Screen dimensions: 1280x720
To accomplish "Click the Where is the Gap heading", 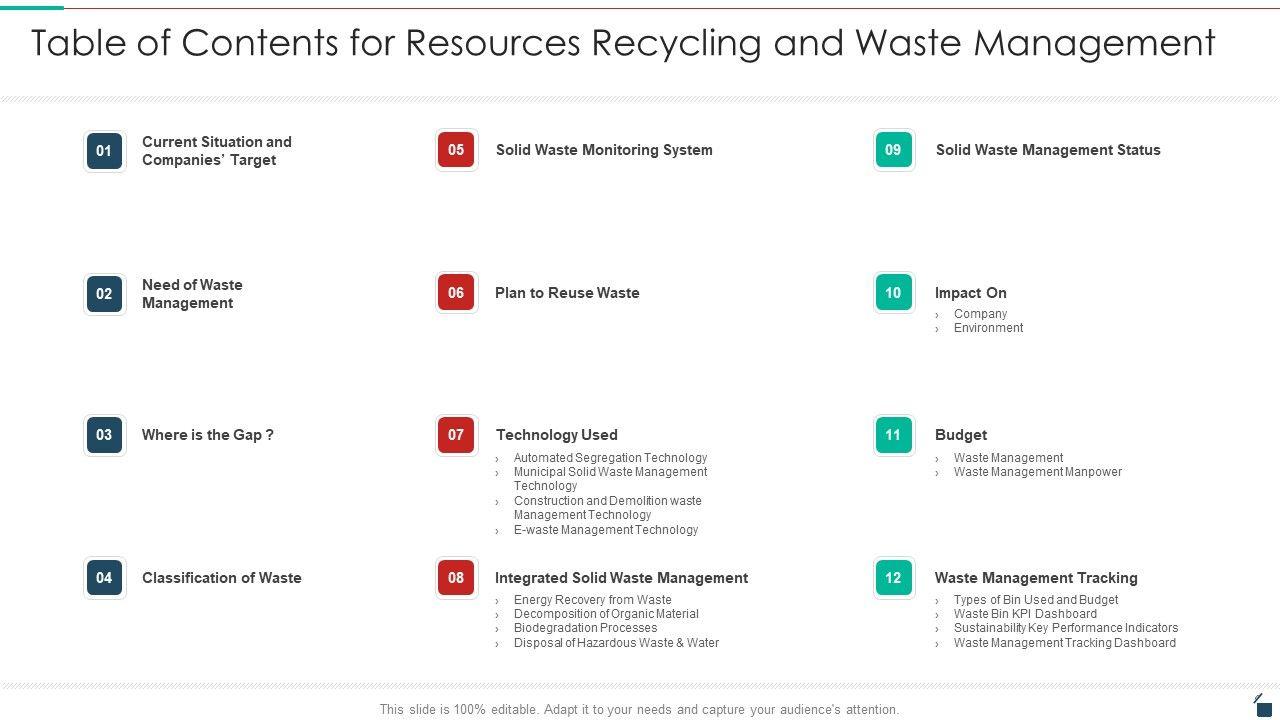I will coord(207,435).
